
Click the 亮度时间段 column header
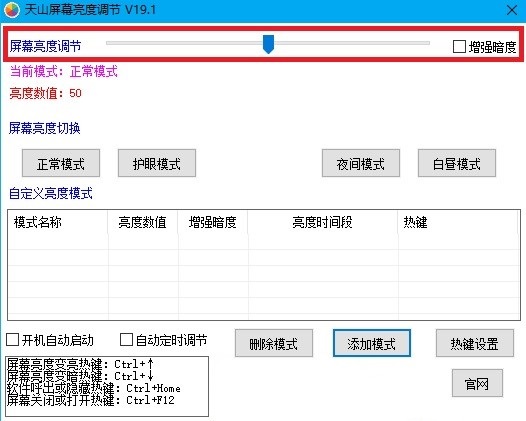(323, 222)
